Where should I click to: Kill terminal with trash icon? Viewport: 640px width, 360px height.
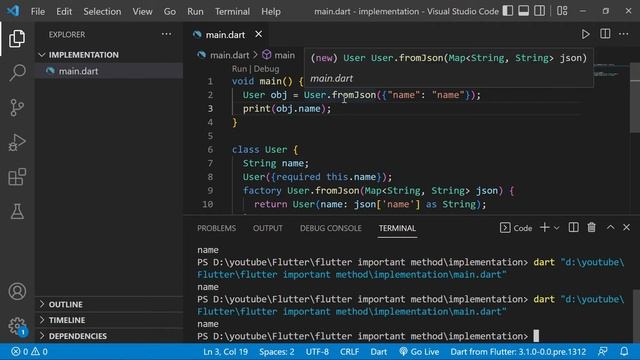591,227
